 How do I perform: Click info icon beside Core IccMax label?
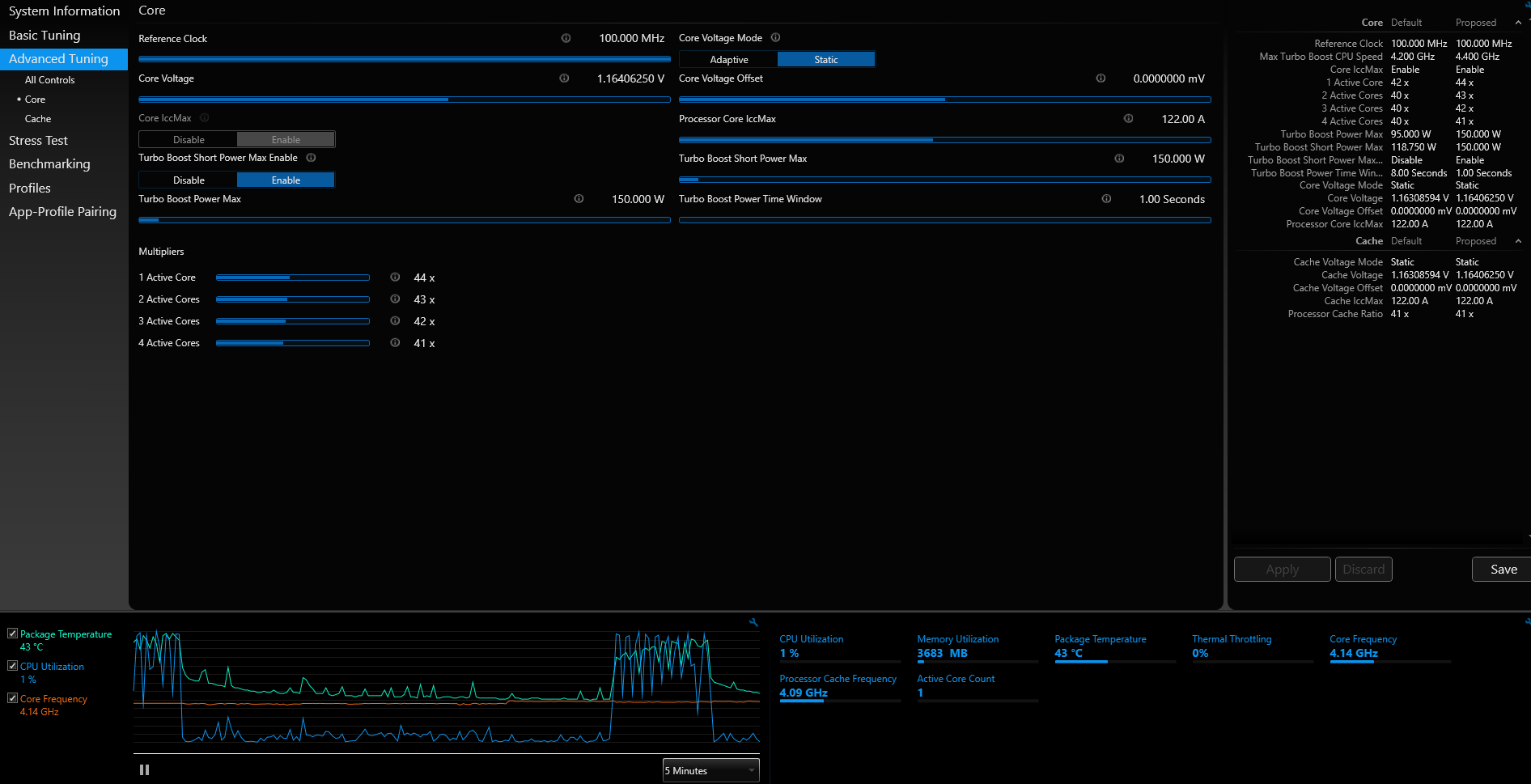point(205,117)
